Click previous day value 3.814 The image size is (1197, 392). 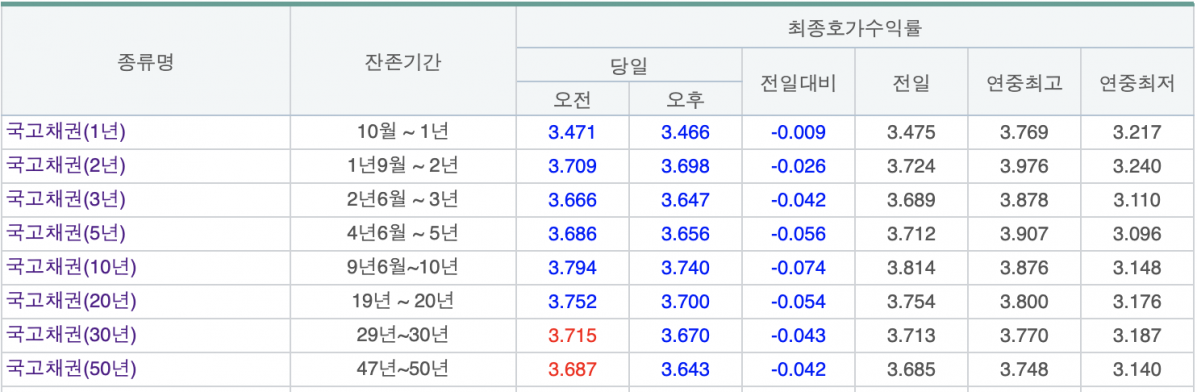pos(911,268)
